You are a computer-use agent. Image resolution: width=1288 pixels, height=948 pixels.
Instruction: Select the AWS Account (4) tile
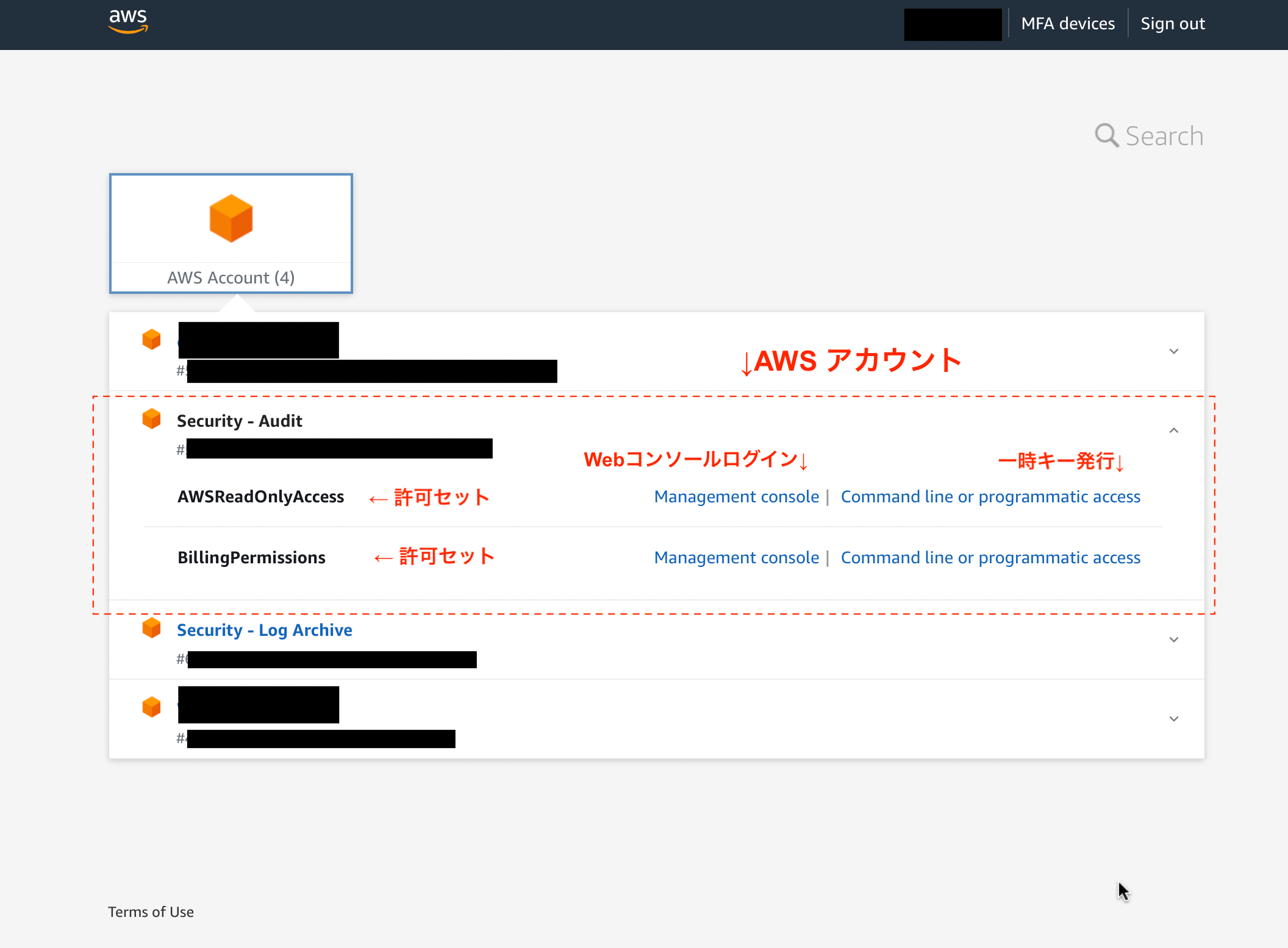coord(231,233)
